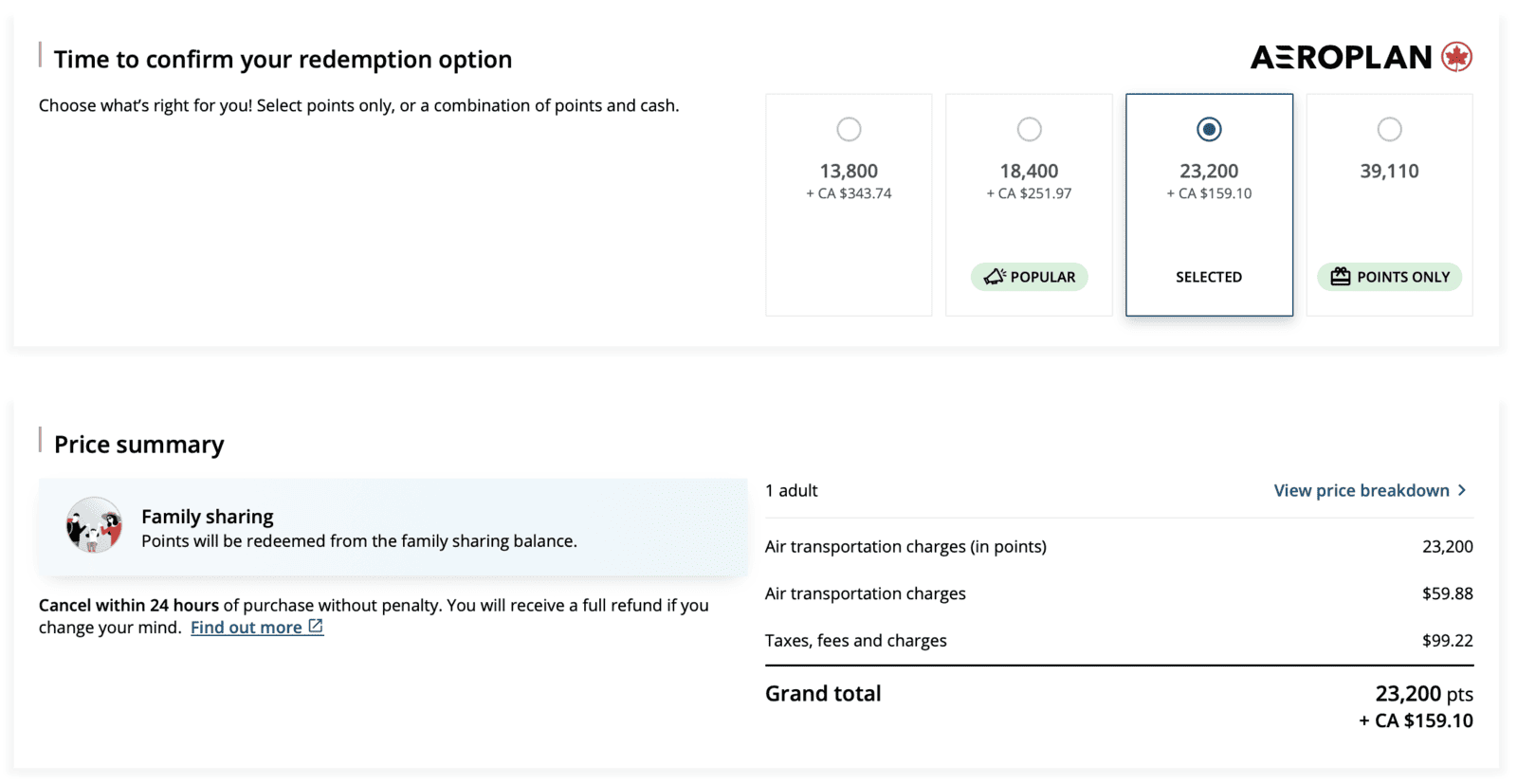Open the Find out more link

tap(246, 628)
